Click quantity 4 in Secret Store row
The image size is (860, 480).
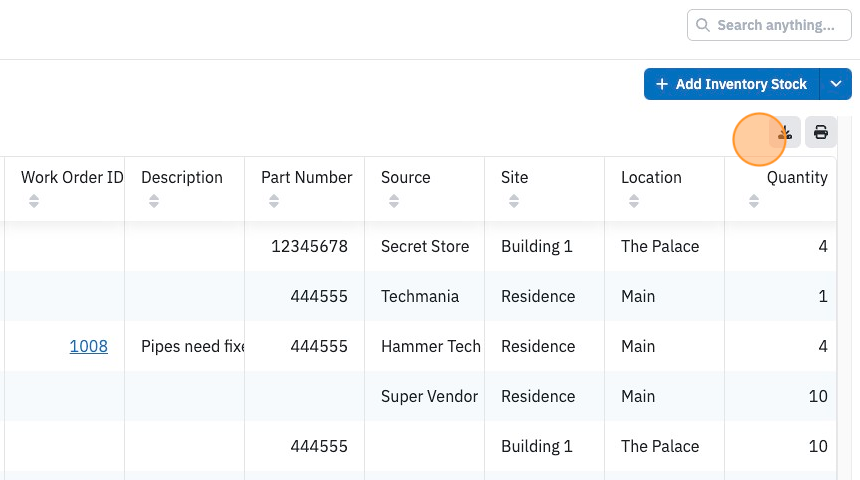781,246
